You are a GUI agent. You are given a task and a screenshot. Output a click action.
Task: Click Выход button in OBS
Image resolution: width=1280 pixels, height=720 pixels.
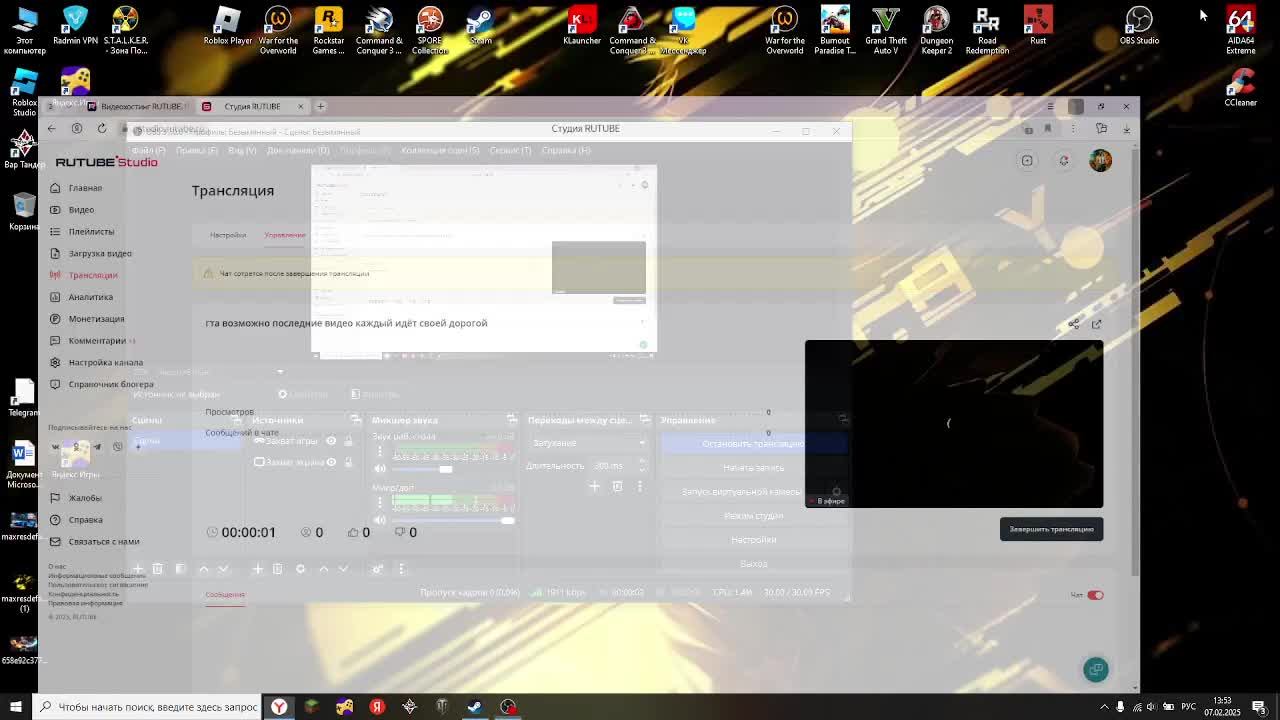(753, 564)
